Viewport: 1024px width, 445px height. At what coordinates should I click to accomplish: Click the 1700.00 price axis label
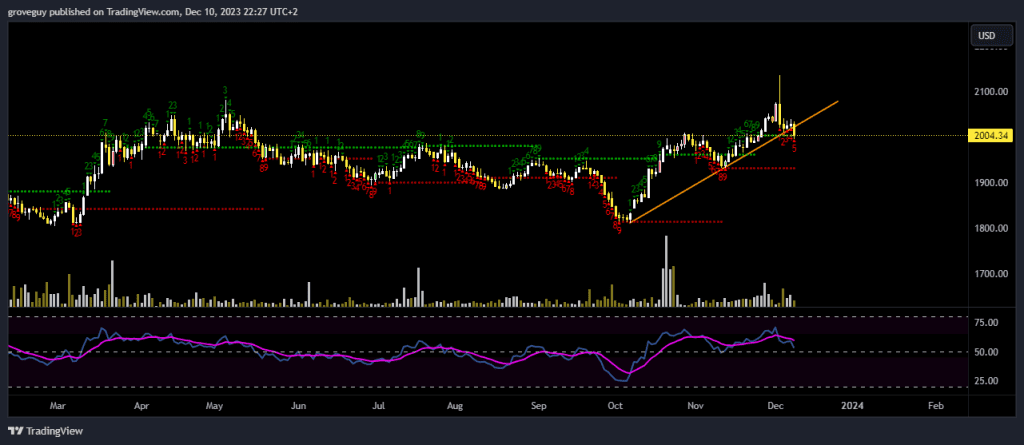pyautogui.click(x=989, y=274)
